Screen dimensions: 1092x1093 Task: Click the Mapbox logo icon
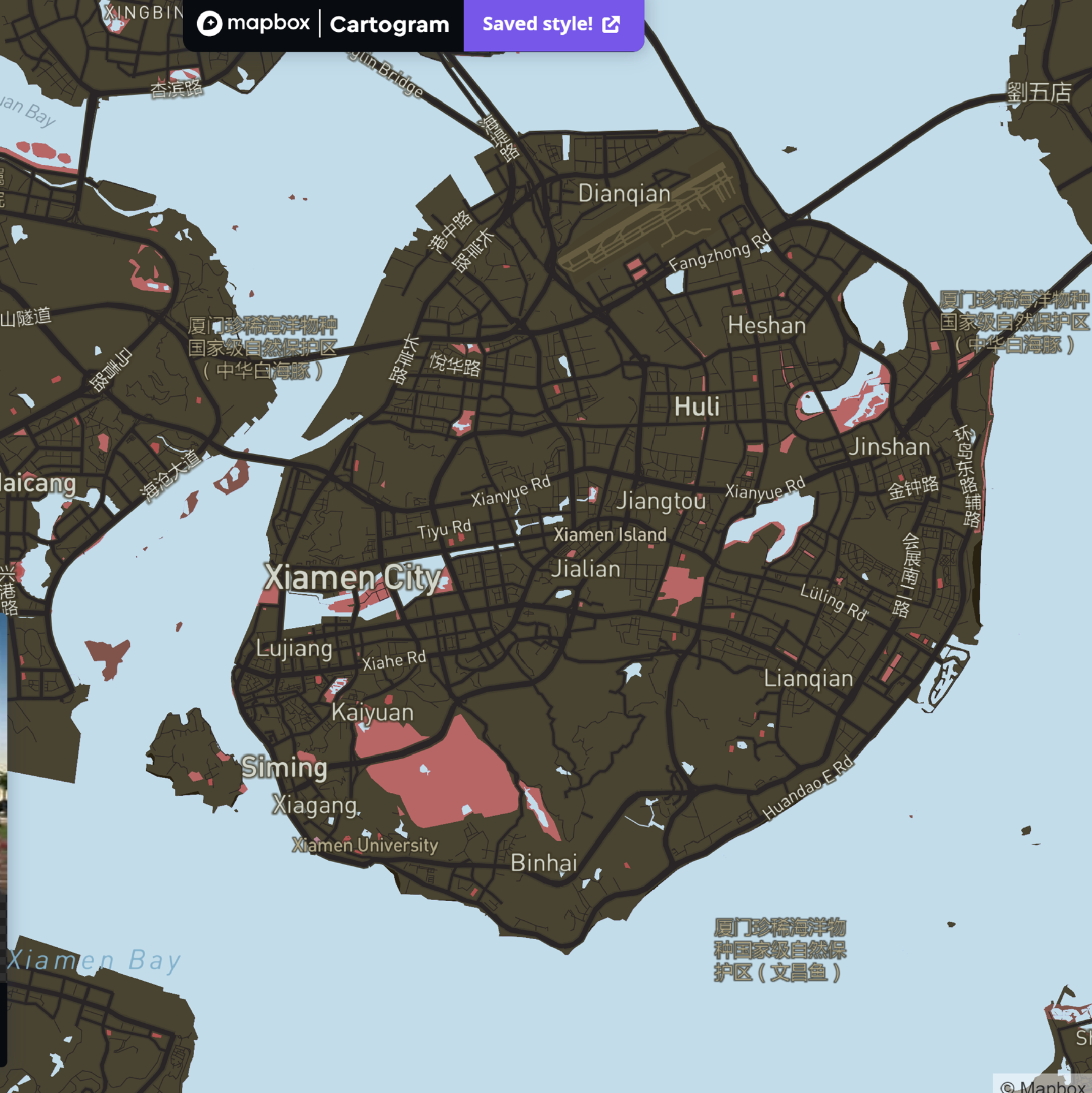[209, 24]
